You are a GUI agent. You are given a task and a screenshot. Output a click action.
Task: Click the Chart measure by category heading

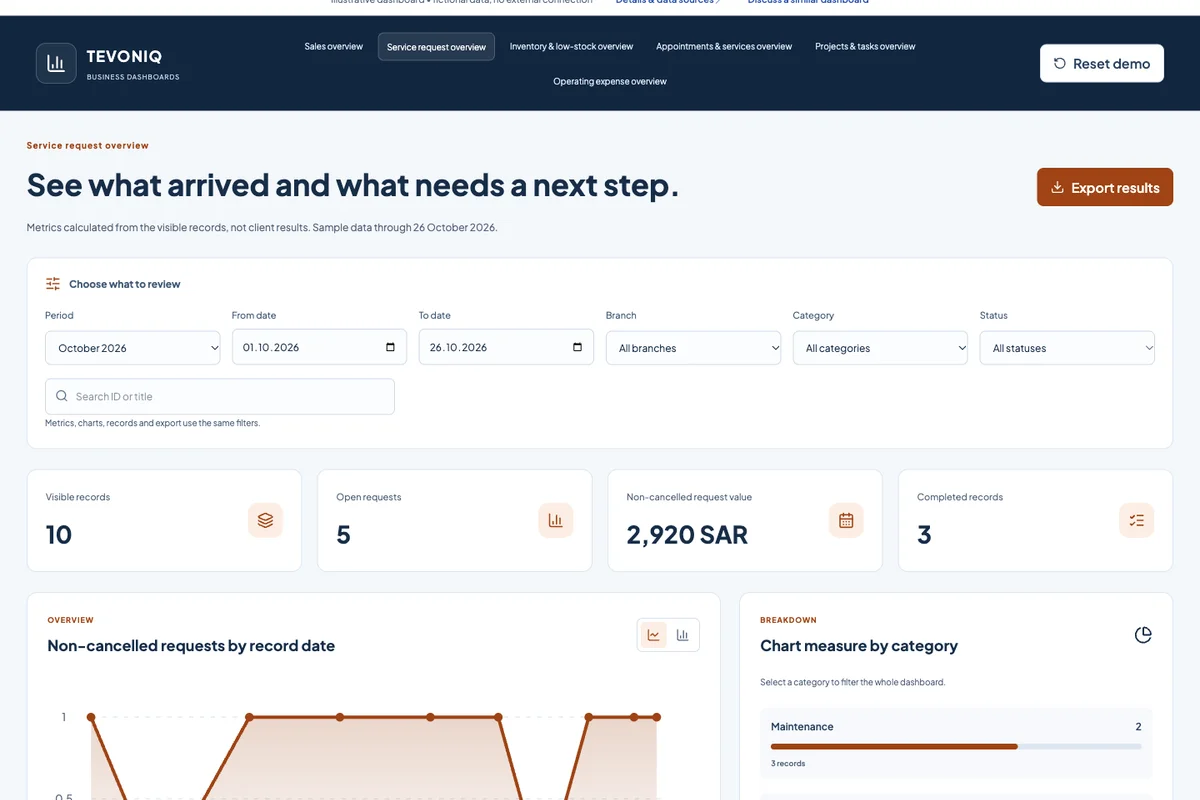click(x=859, y=646)
